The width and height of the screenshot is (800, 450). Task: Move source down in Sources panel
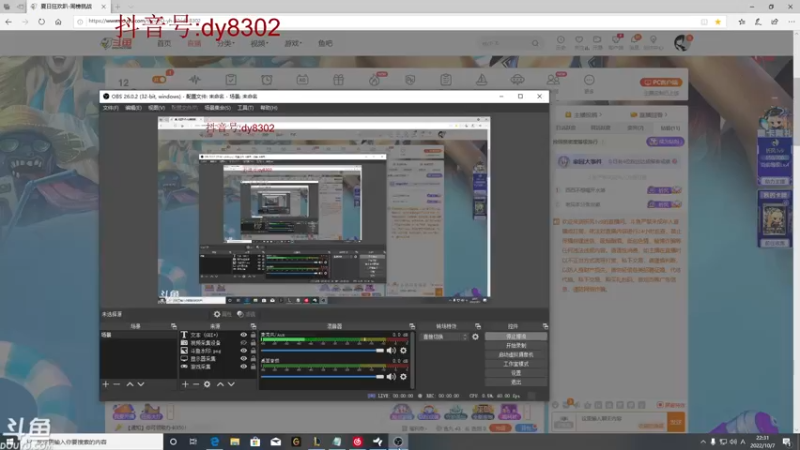(x=231, y=384)
